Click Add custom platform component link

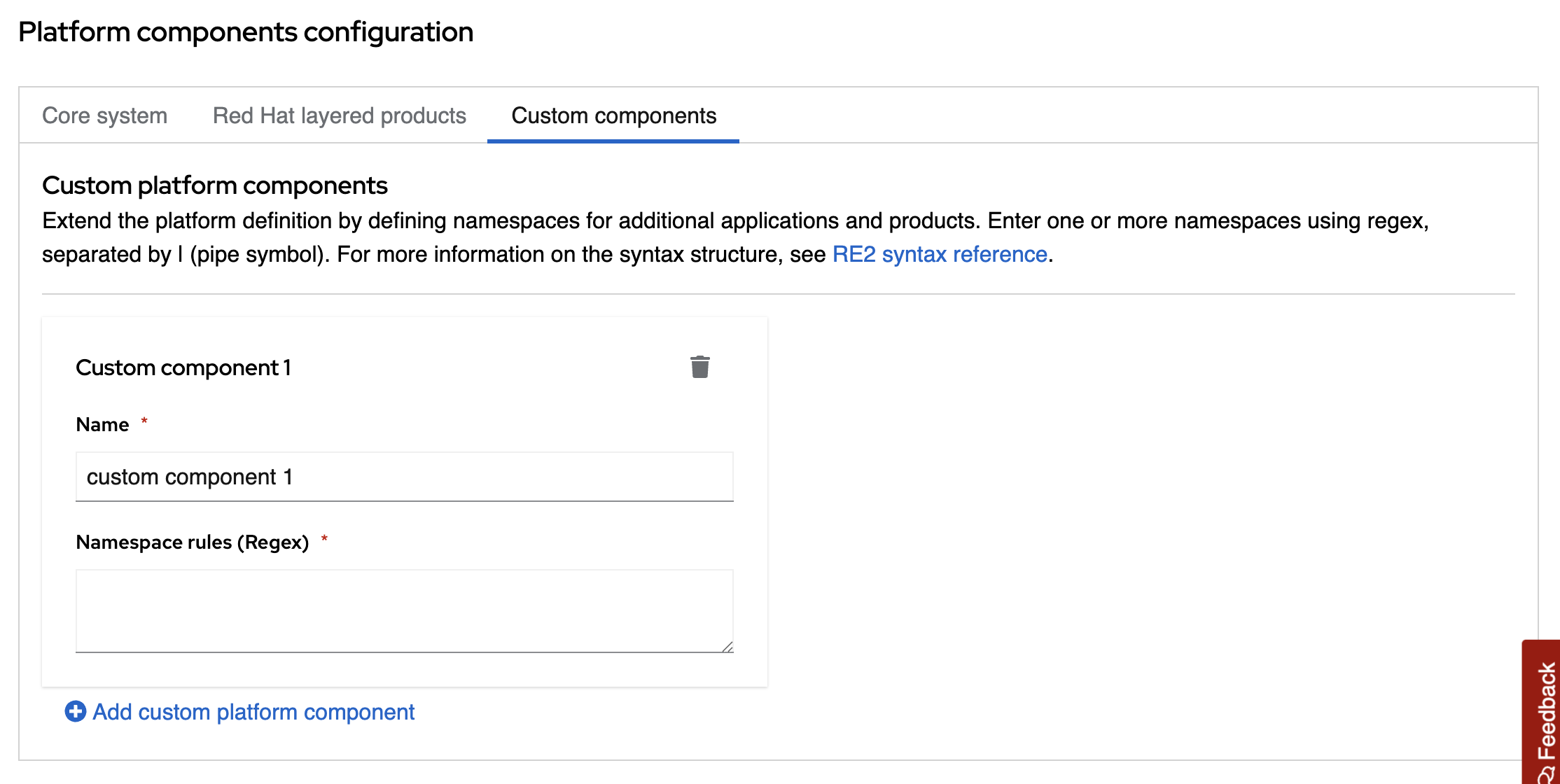253,712
